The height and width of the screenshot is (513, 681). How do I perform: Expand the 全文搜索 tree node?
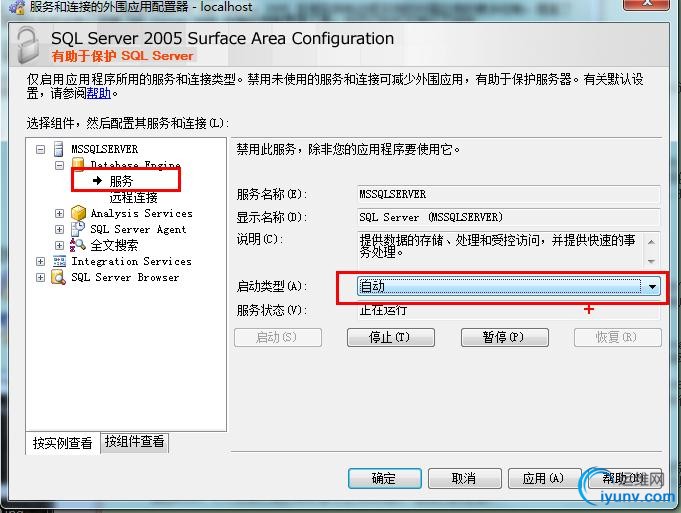60,245
